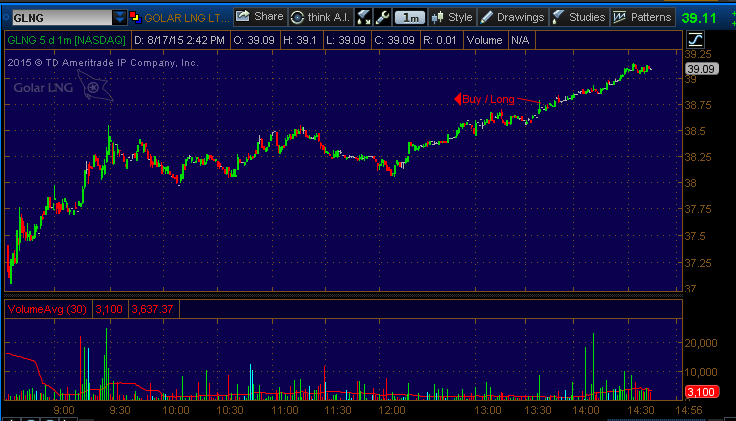
Task: Open the symbol selector dropdown arrow
Action: [x=120, y=18]
